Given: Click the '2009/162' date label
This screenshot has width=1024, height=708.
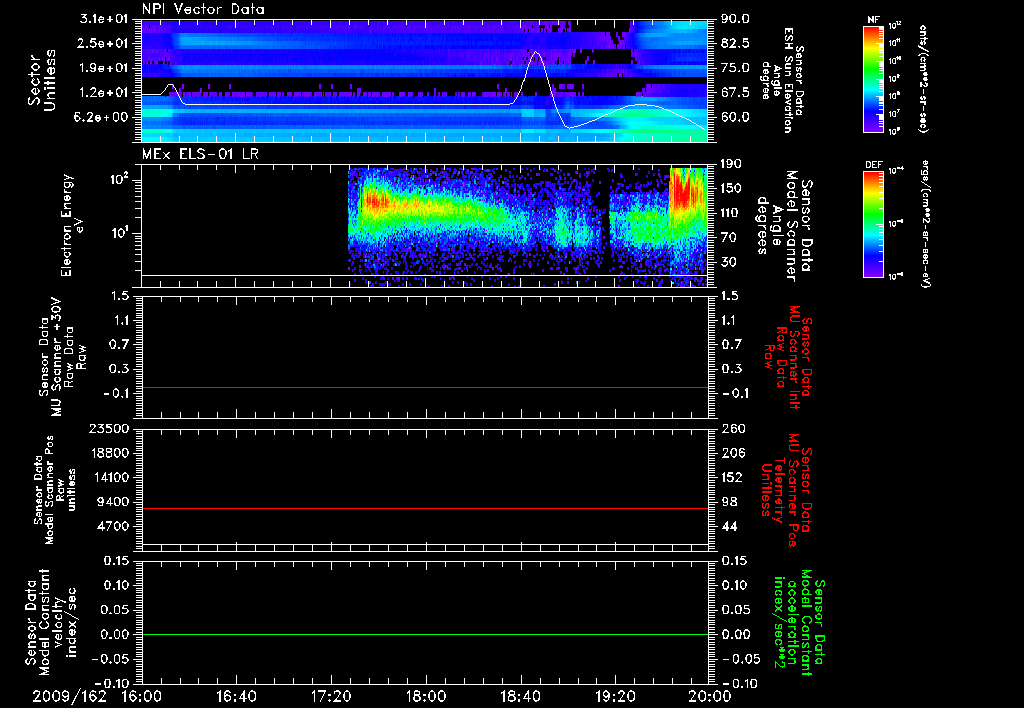Looking at the screenshot, I should click(x=70, y=696).
